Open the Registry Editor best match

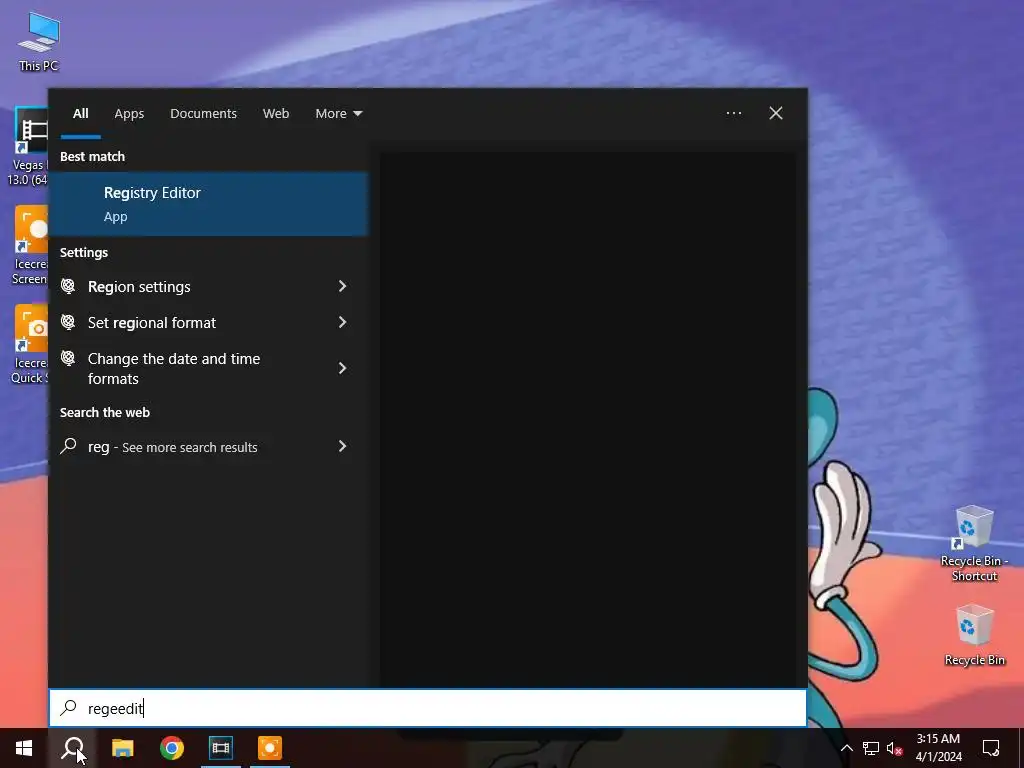tap(208, 204)
